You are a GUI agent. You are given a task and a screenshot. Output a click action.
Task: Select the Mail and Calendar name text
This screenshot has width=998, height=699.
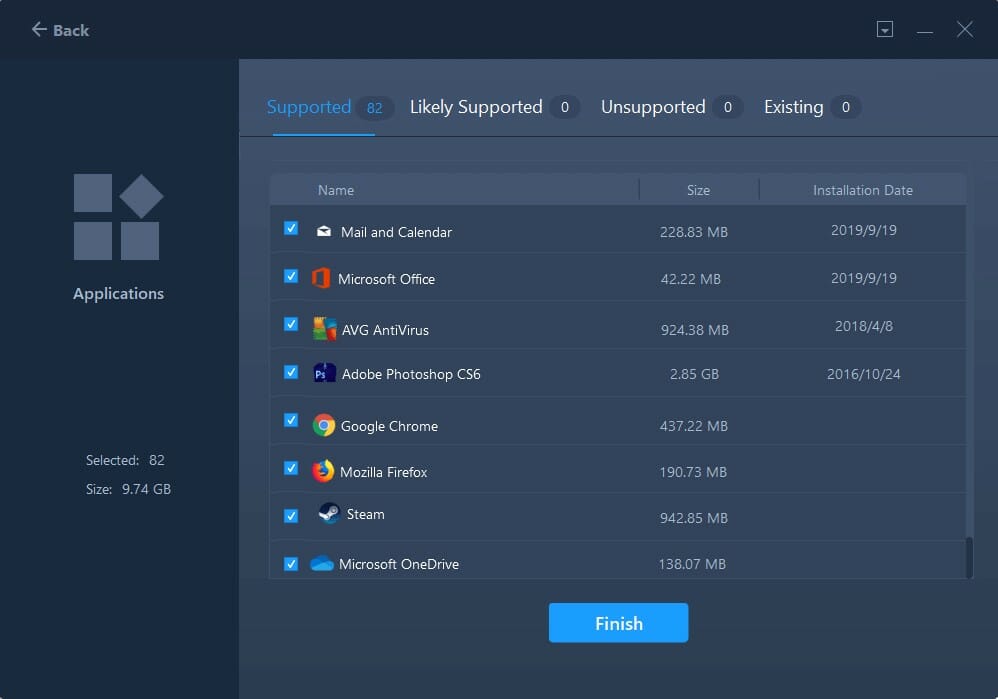(396, 232)
